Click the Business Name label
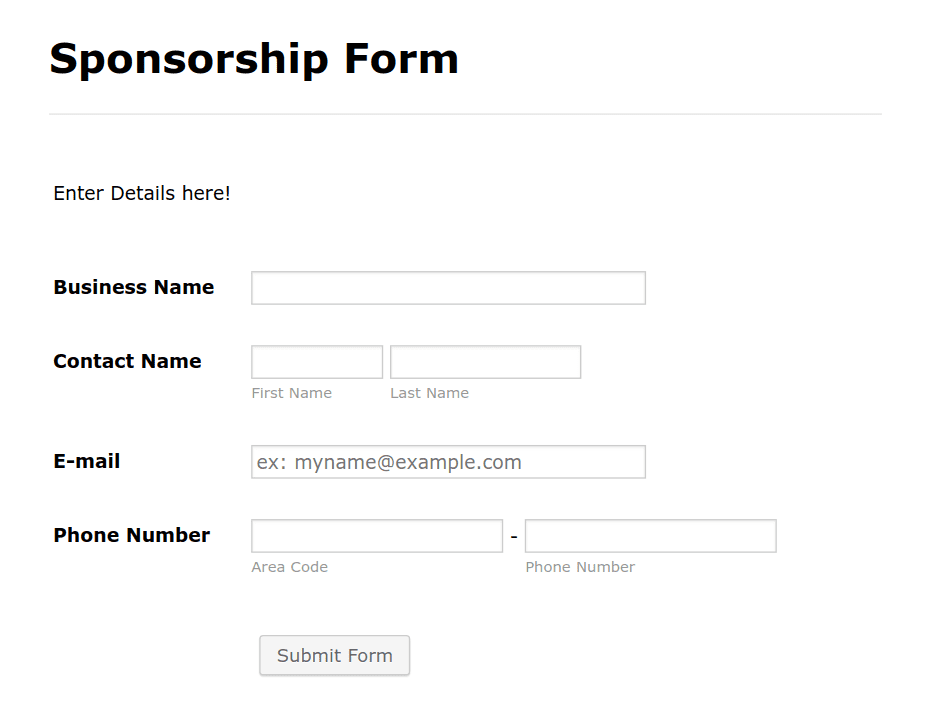The image size is (930, 708). (133, 287)
